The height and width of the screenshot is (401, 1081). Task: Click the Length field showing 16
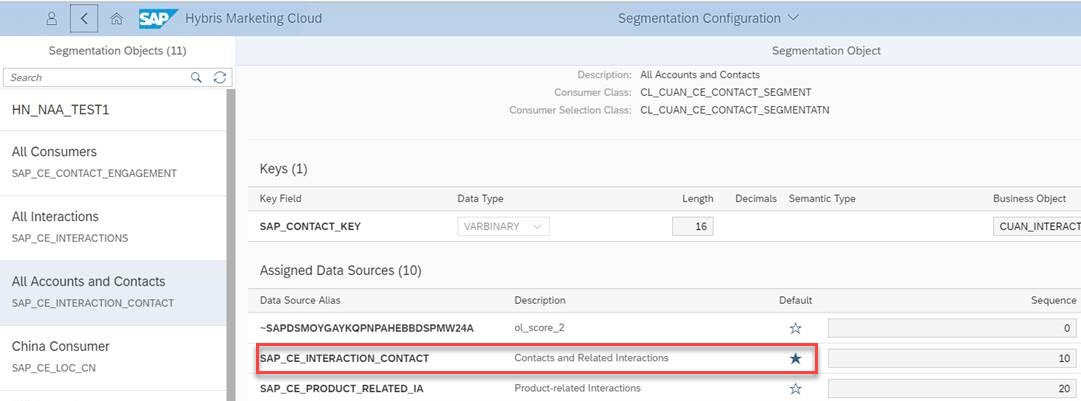coord(693,227)
